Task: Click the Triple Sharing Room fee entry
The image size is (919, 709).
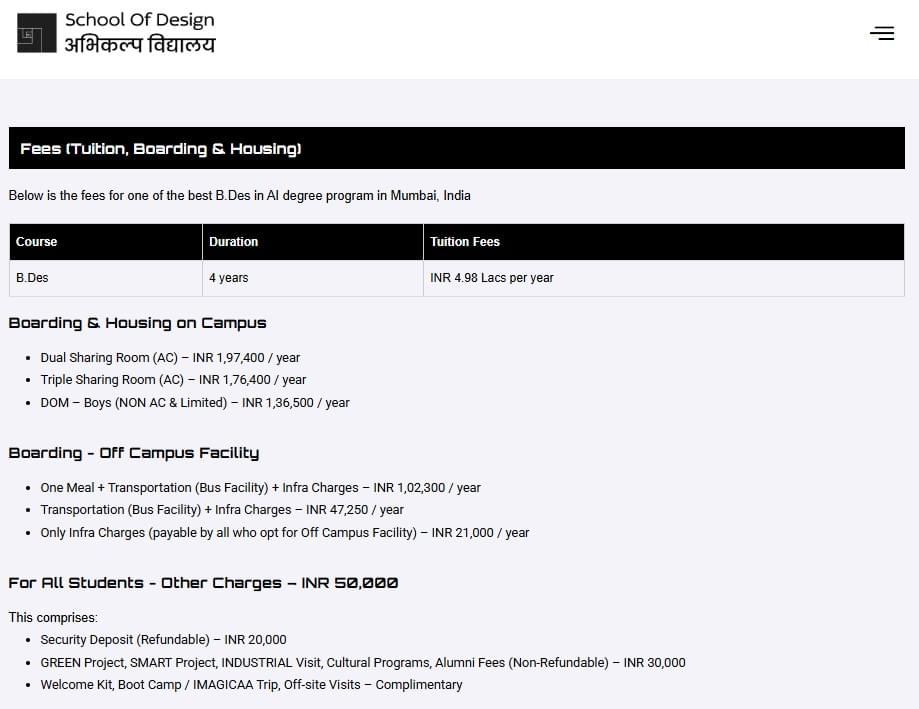Action: point(173,380)
